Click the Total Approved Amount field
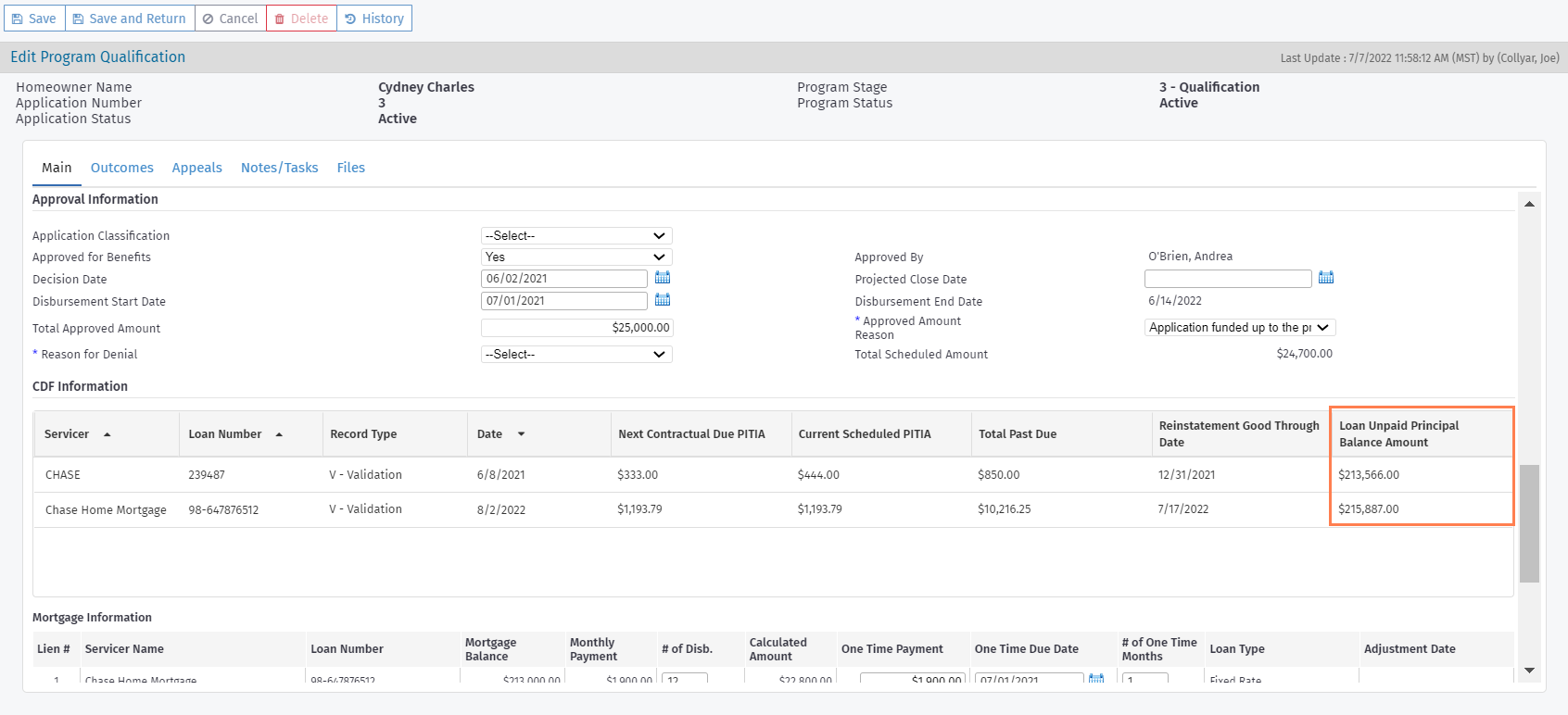 [x=576, y=328]
